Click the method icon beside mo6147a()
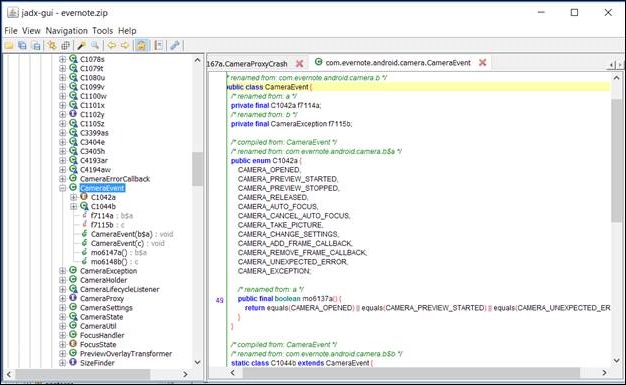This screenshot has width=626, height=385. point(84,252)
